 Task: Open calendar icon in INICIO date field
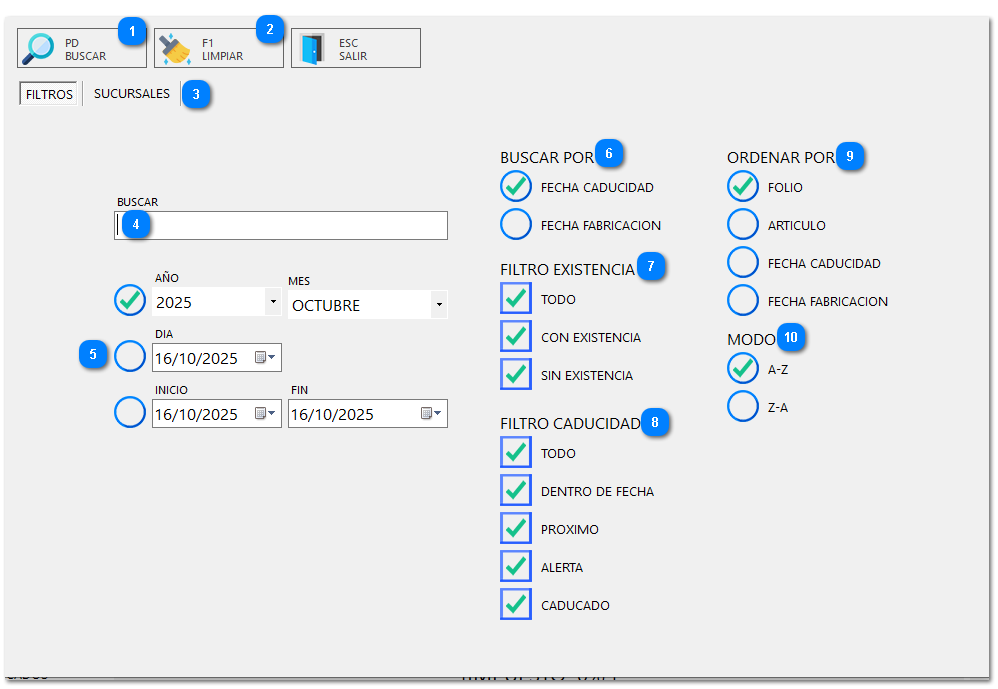pos(264,414)
